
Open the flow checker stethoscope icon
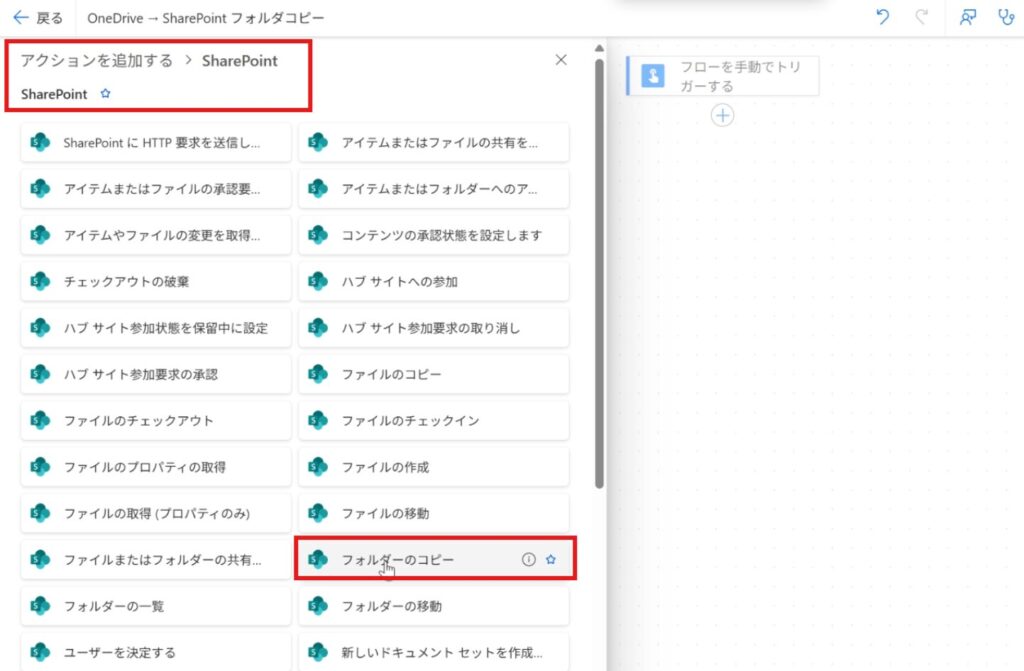tap(1005, 18)
